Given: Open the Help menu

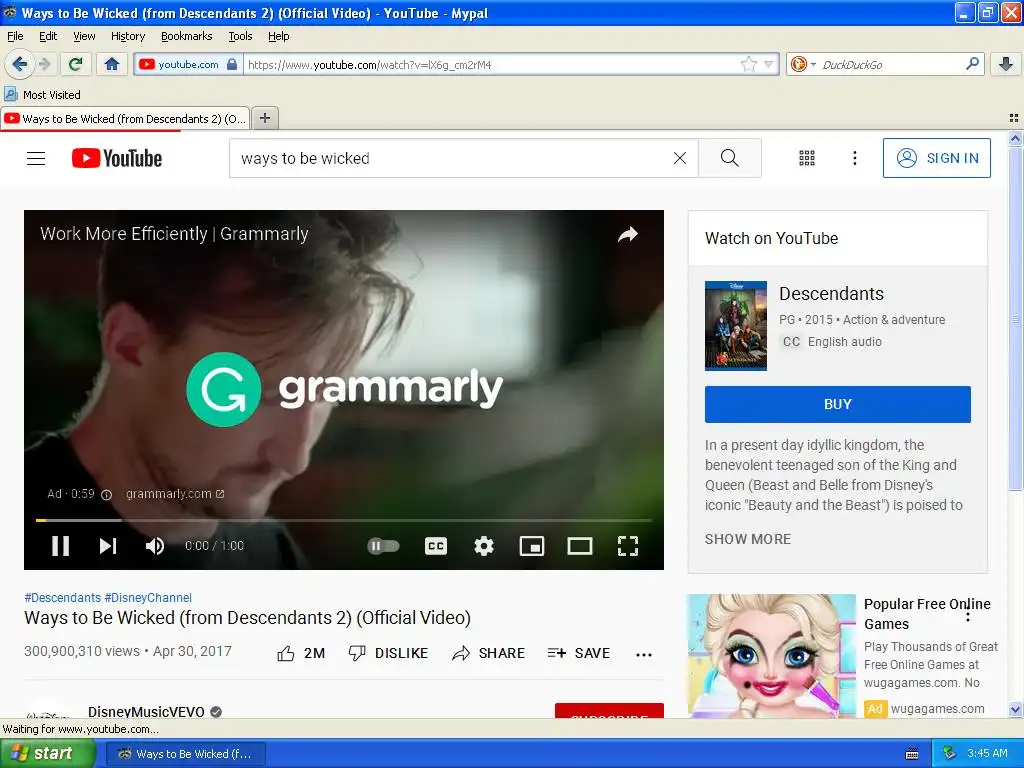Looking at the screenshot, I should (x=278, y=36).
